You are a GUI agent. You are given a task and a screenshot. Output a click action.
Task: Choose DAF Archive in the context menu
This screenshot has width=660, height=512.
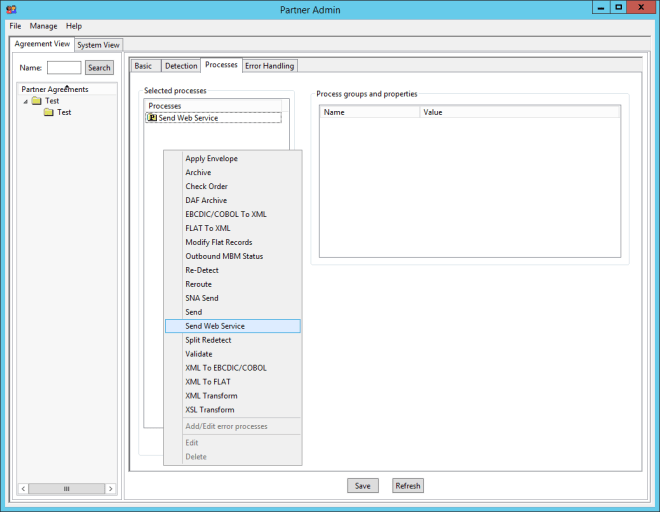206,201
